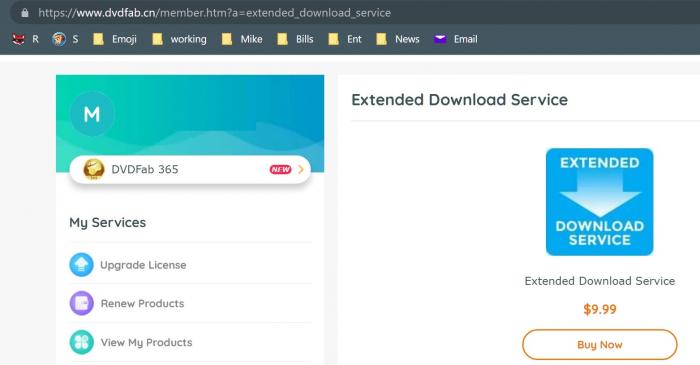Image resolution: width=700 pixels, height=365 pixels.
Task: Open the Emoji bookmarks folder
Action: point(115,39)
